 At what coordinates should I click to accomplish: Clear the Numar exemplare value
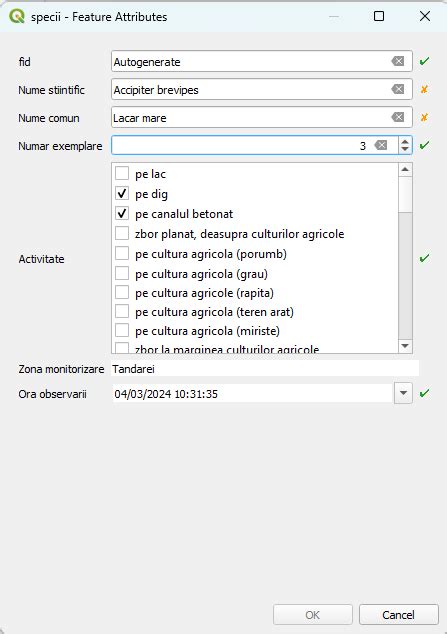381,145
